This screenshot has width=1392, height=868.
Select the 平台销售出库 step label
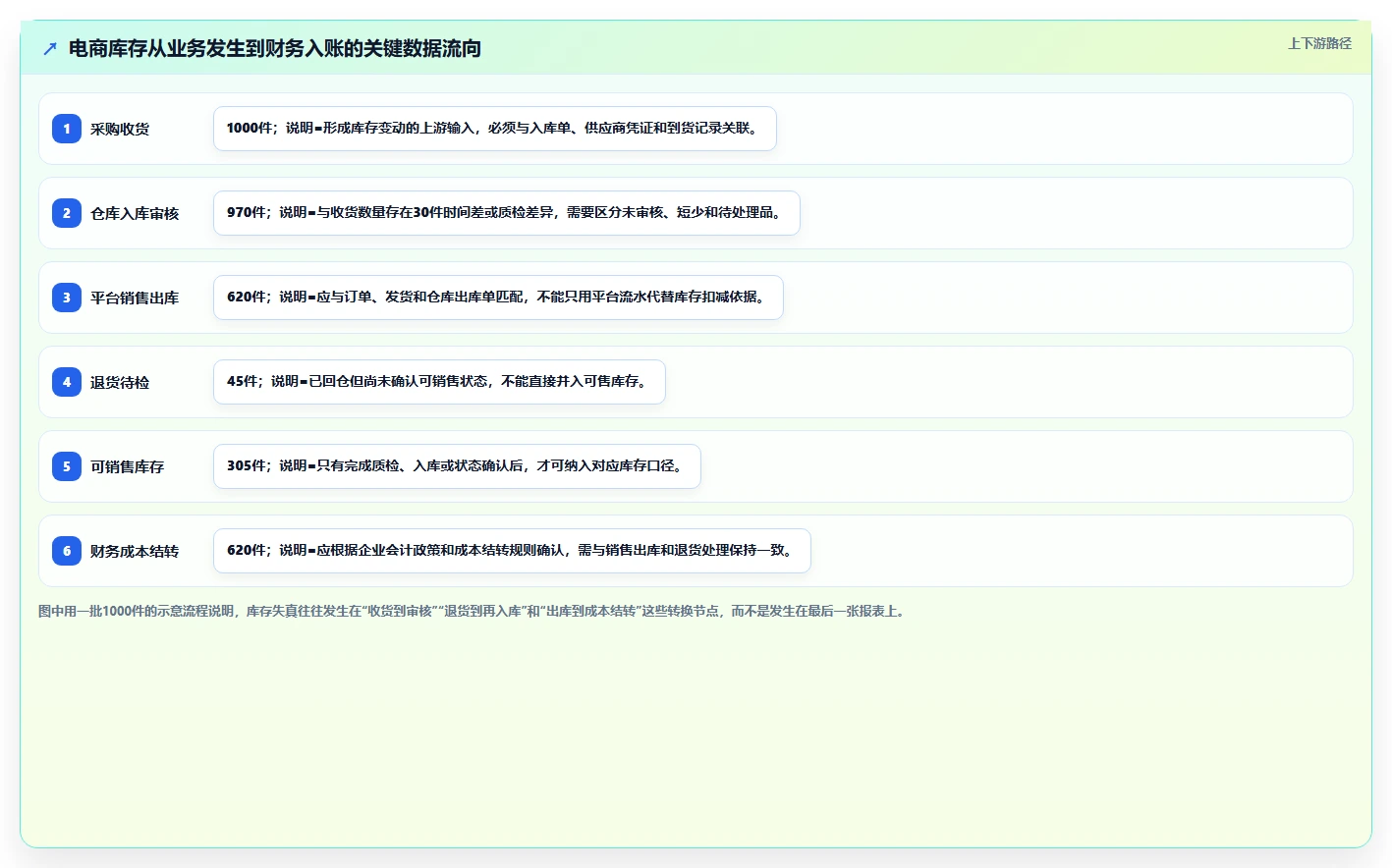135,298
